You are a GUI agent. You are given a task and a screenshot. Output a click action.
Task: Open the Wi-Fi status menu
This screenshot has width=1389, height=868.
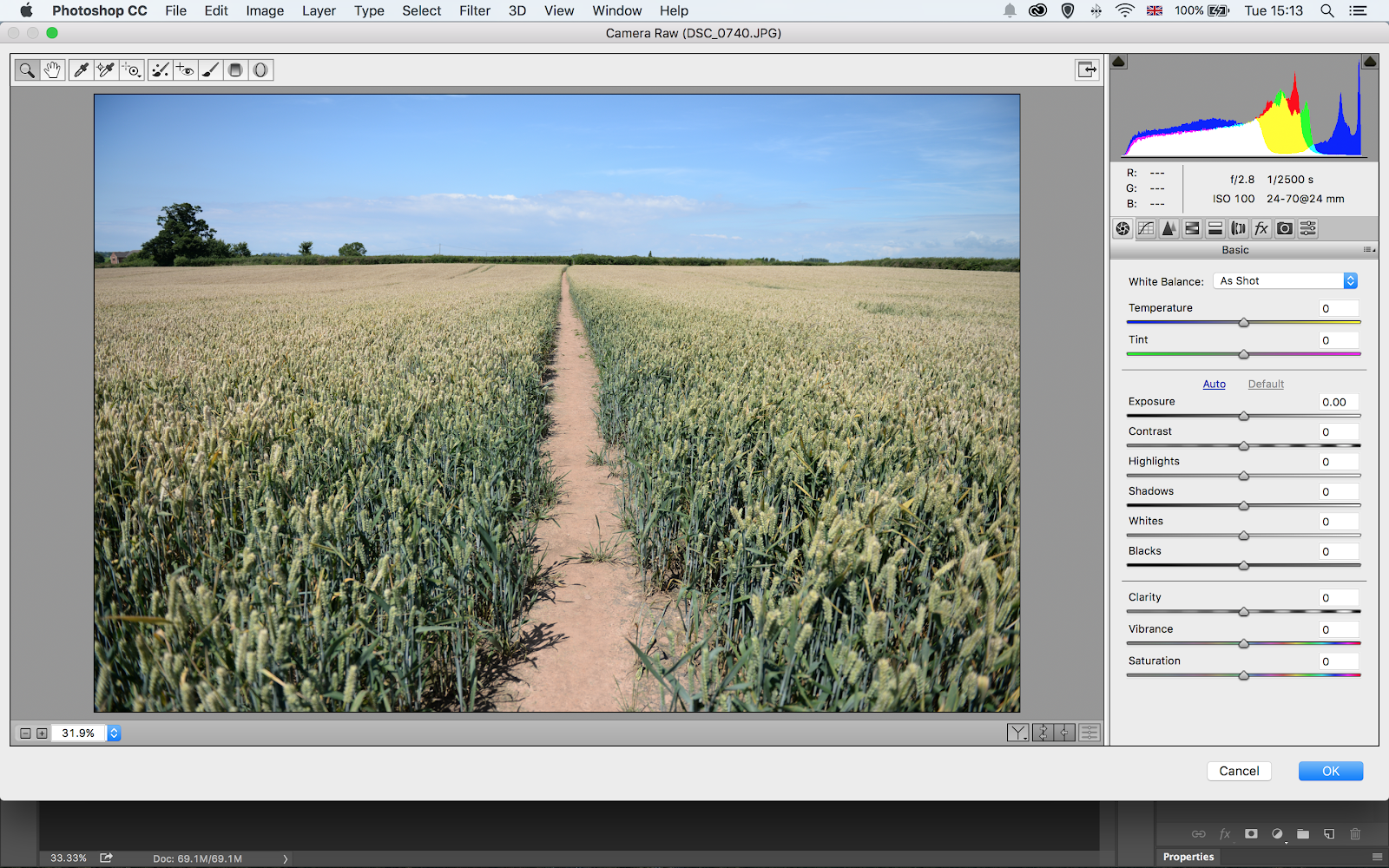tap(1125, 10)
